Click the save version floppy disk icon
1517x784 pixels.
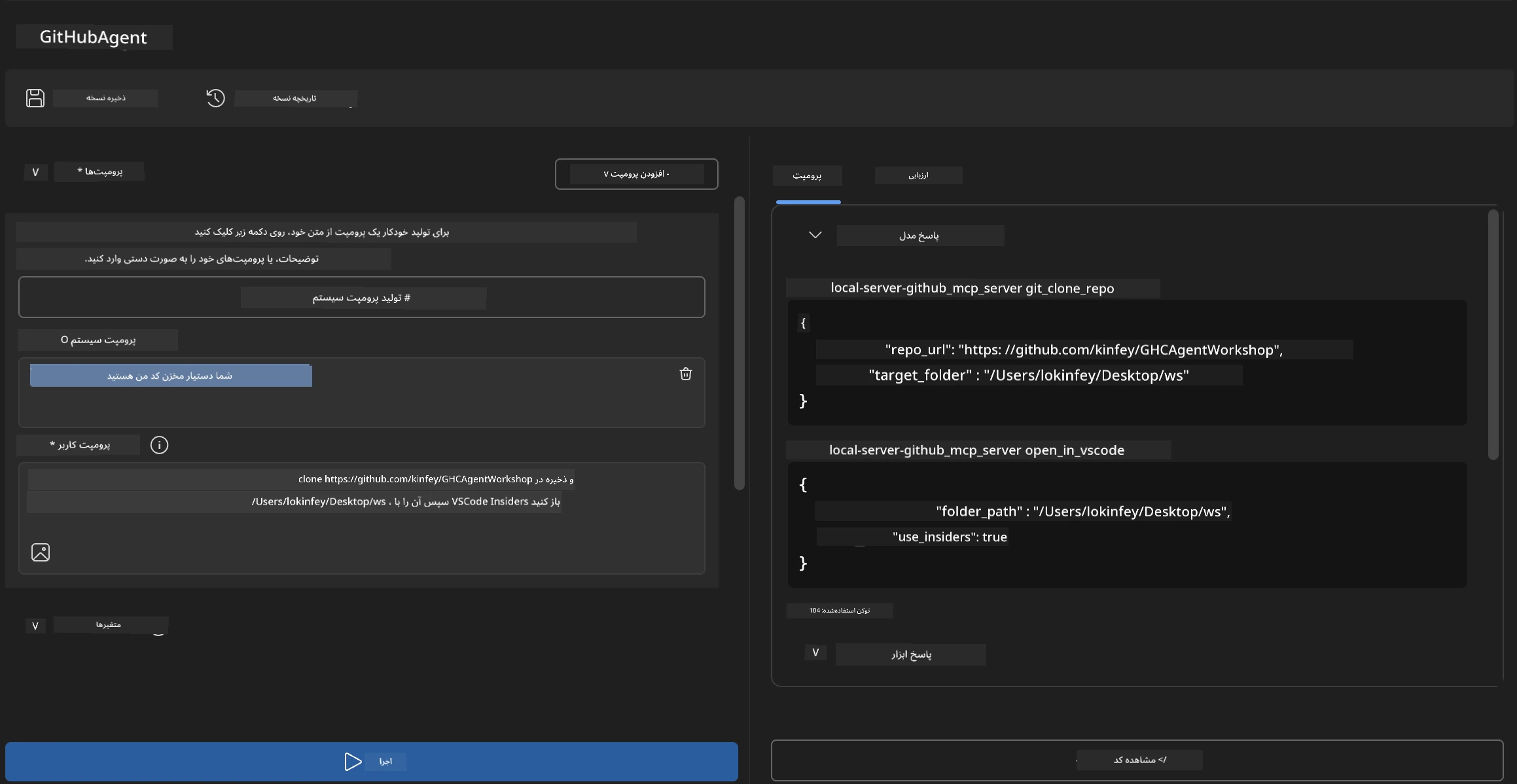click(35, 98)
